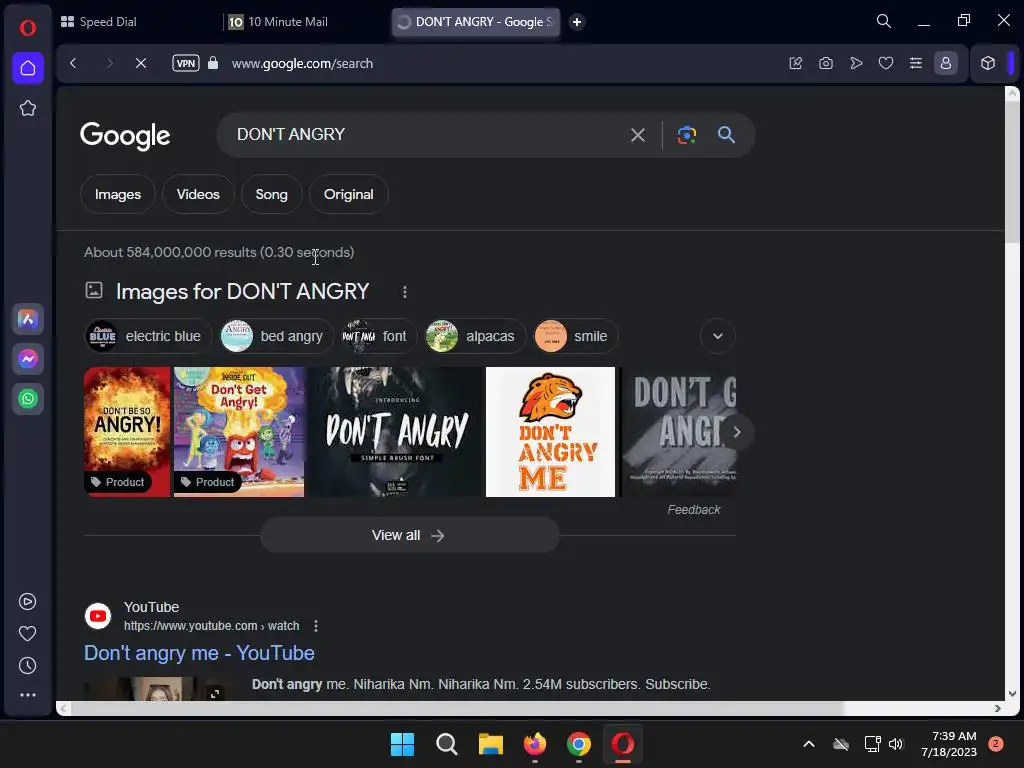Viewport: 1024px width, 768px height.
Task: Open sidebar setup three dots
Action: pos(27,696)
